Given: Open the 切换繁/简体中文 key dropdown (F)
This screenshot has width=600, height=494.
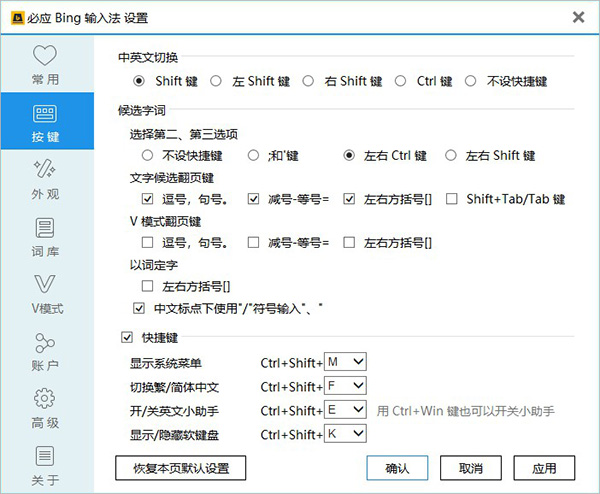Looking at the screenshot, I should [x=345, y=386].
